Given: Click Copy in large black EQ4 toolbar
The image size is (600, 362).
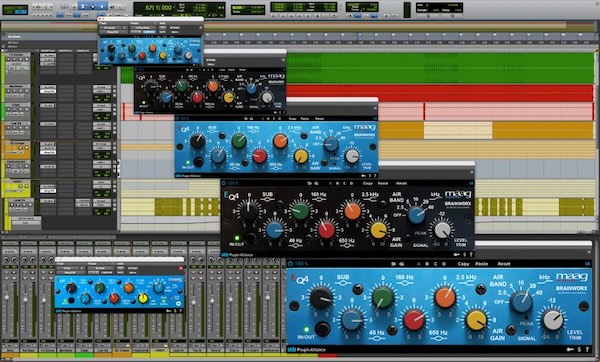Looking at the screenshot, I should coord(368,184).
